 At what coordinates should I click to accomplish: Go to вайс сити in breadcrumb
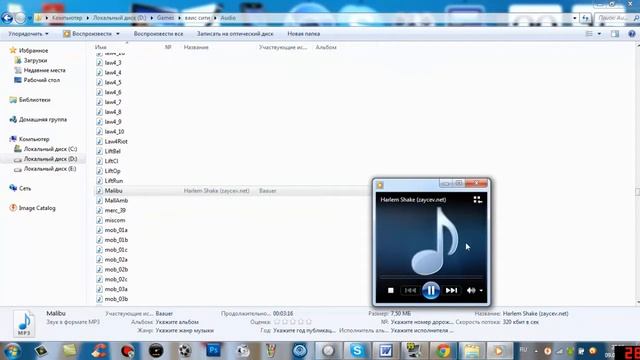(x=197, y=18)
